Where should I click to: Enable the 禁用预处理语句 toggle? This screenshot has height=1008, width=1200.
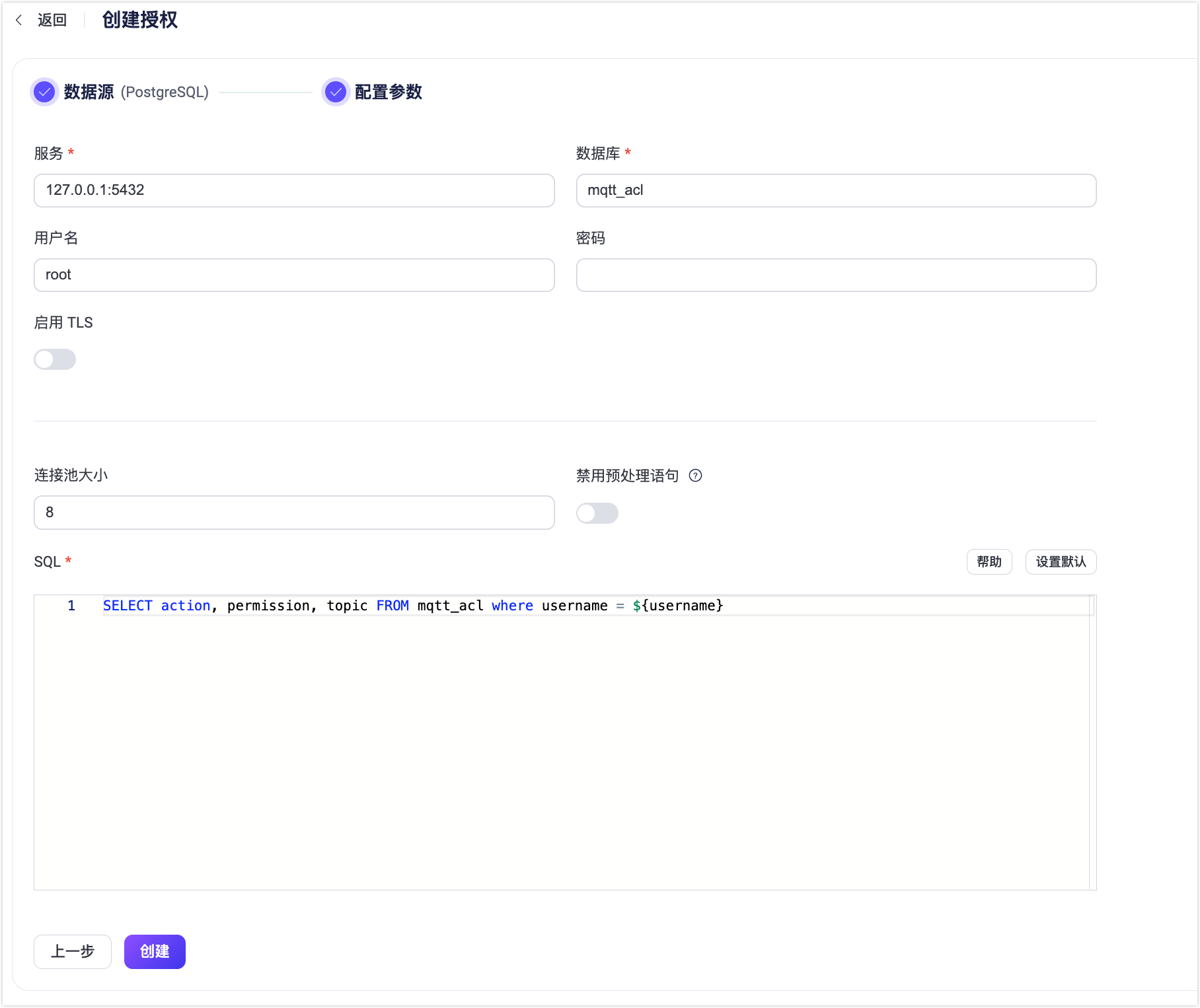point(597,513)
